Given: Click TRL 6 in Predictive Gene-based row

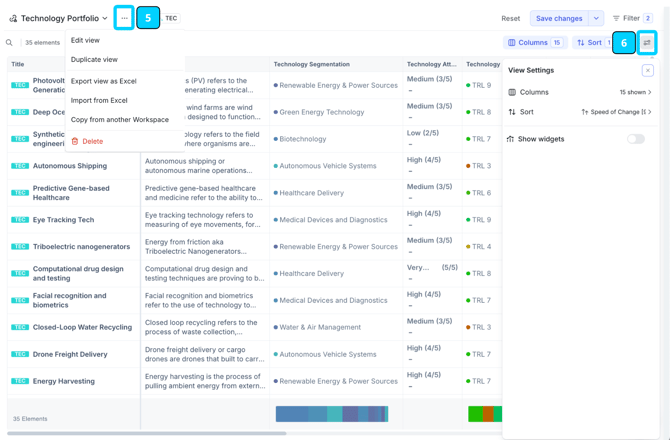Looking at the screenshot, I should 479,193.
